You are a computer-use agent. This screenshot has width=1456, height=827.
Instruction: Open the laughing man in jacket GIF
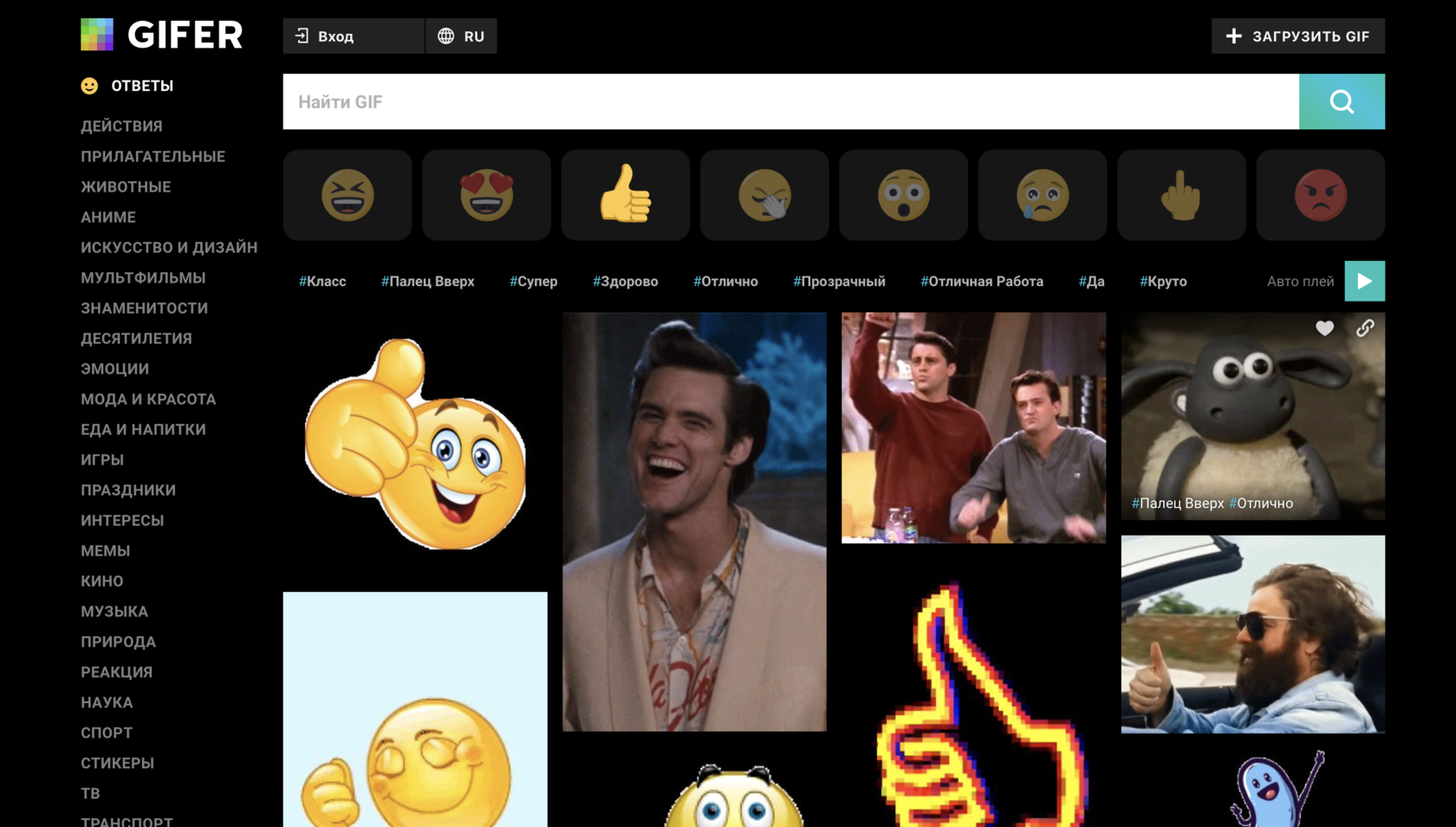[x=694, y=522]
